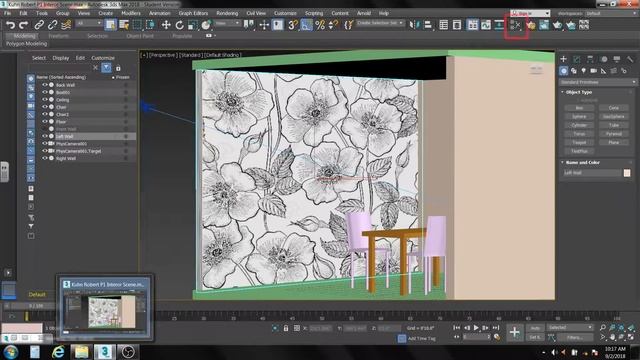Viewport: 640px width, 360px height.
Task: Open the Workspaces Default dropdown
Action: pos(611,13)
